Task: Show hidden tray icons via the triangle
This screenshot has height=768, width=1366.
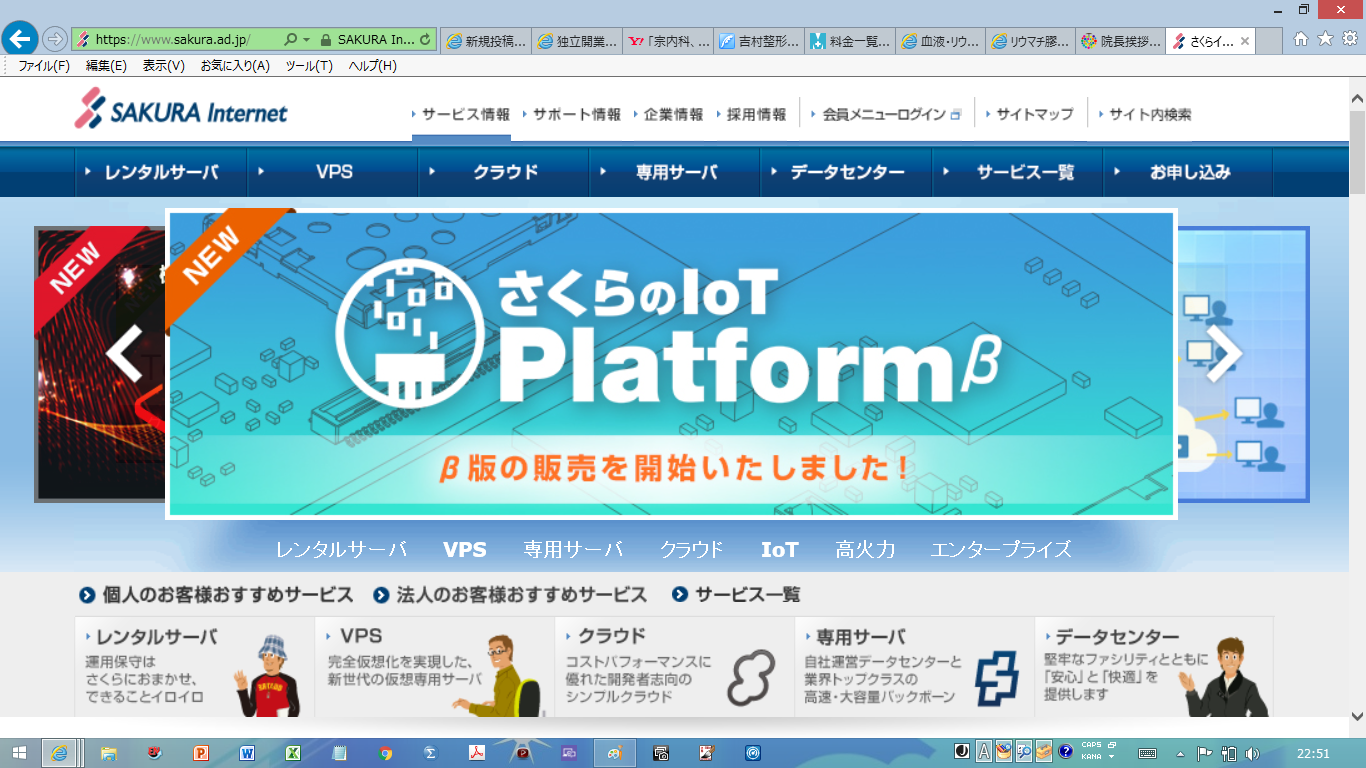Action: click(1180, 755)
